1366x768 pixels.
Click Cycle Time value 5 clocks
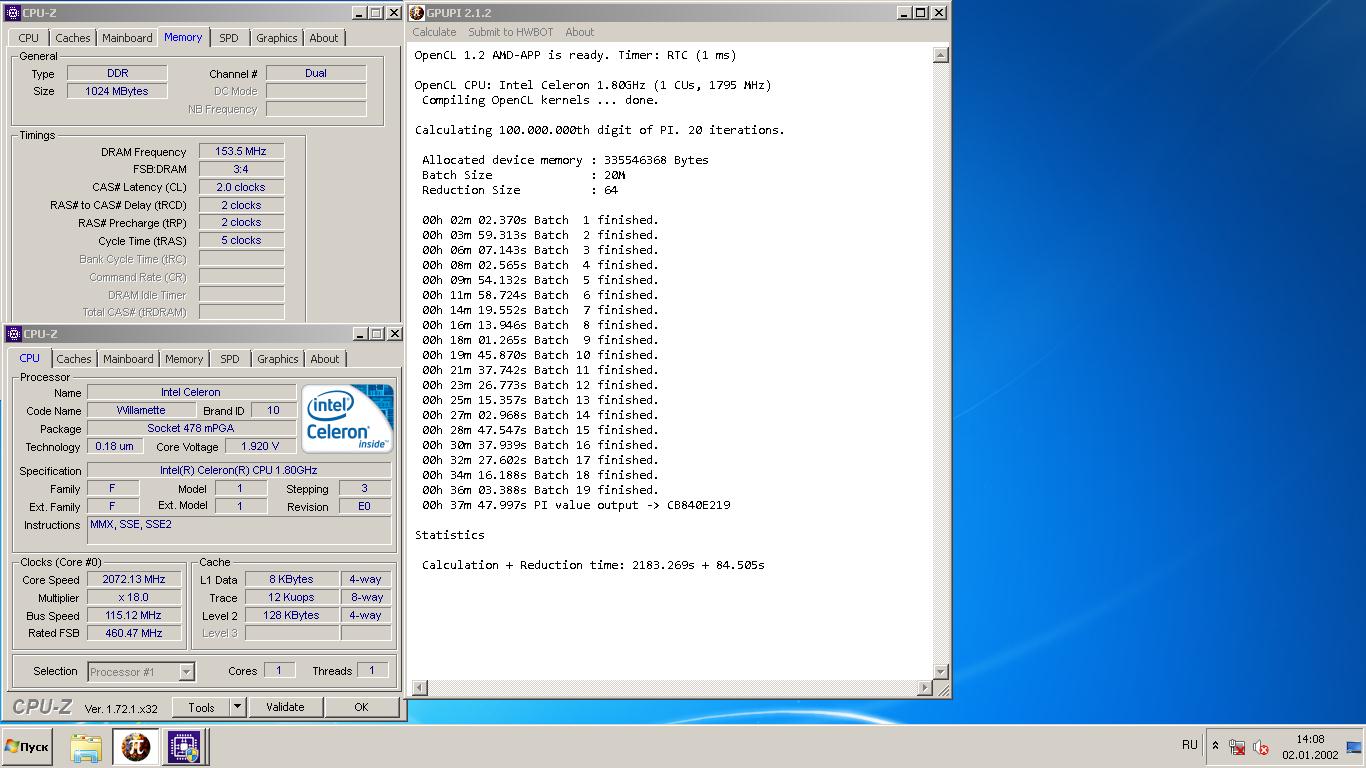click(x=241, y=241)
